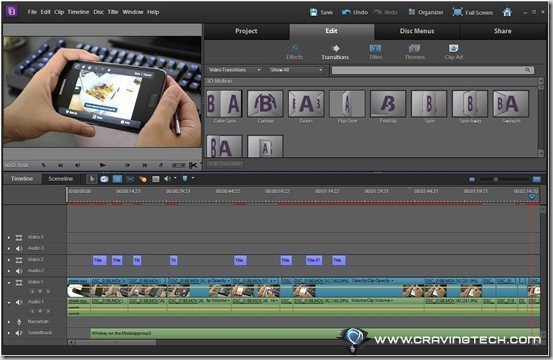Click the orange round tool icon in timeline toolbar

tap(143, 179)
